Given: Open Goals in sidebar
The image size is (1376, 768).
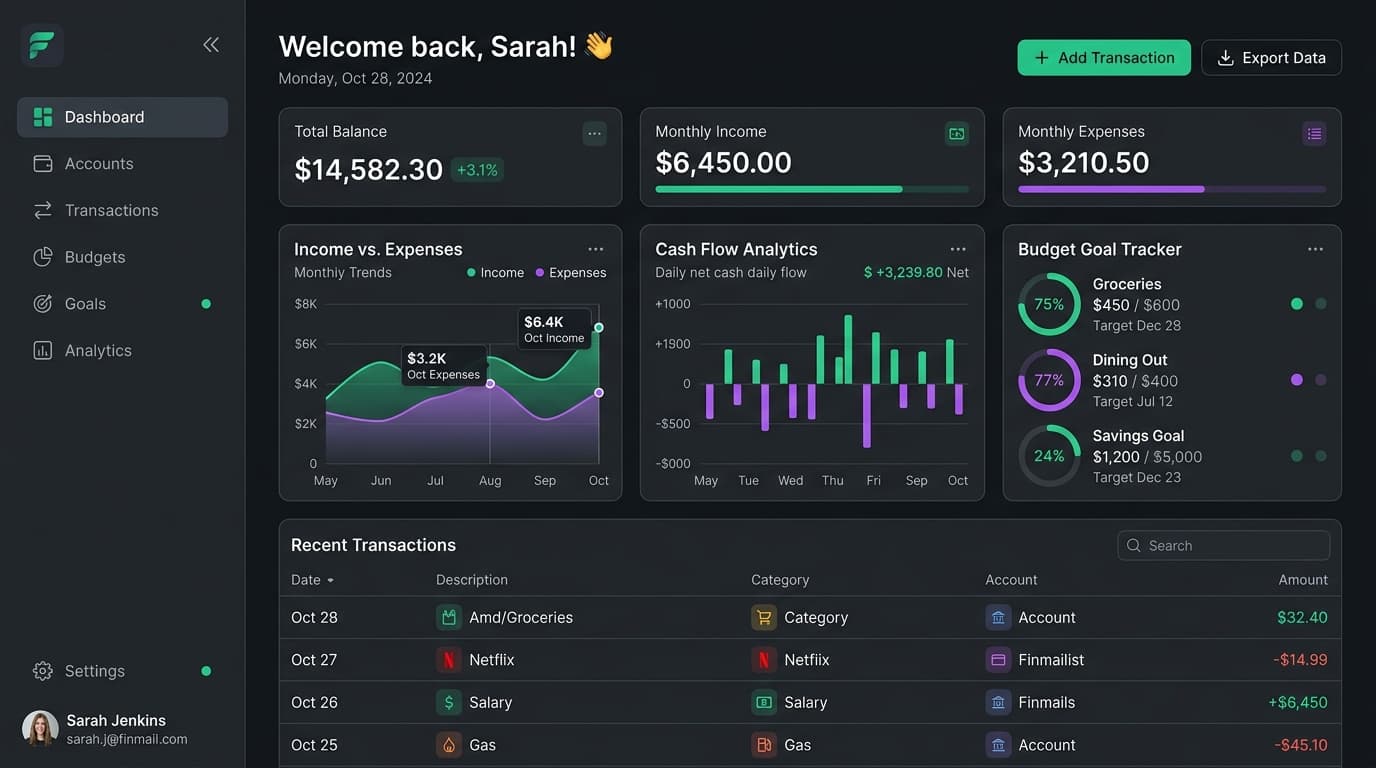Looking at the screenshot, I should point(85,304).
